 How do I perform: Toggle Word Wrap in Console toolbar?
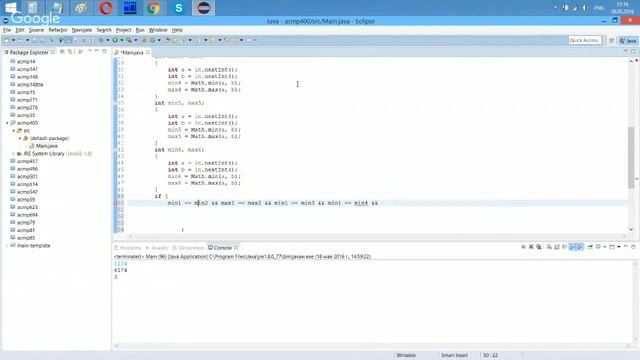pos(564,247)
